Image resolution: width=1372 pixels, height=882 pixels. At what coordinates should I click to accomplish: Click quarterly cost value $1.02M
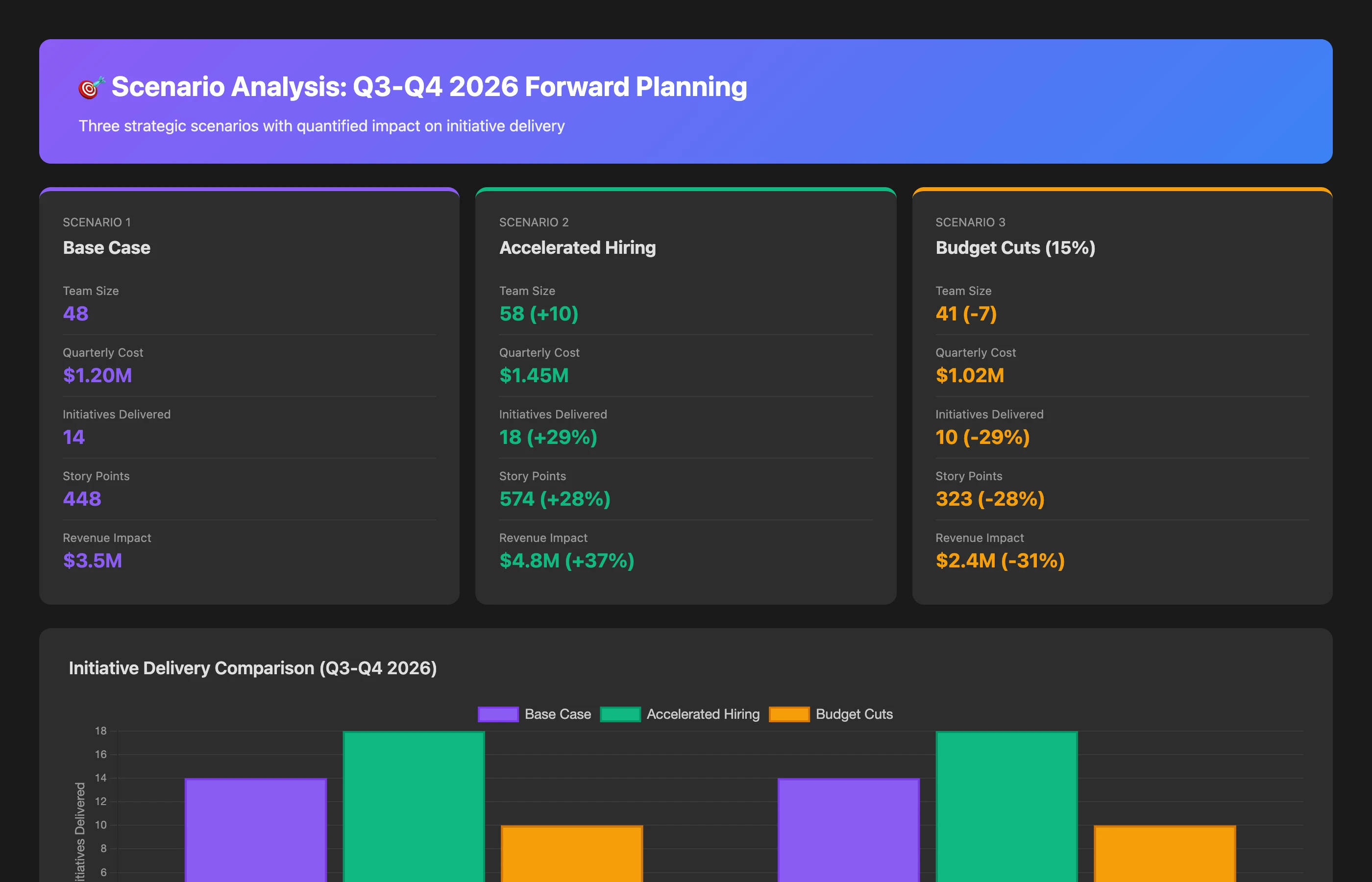[970, 375]
